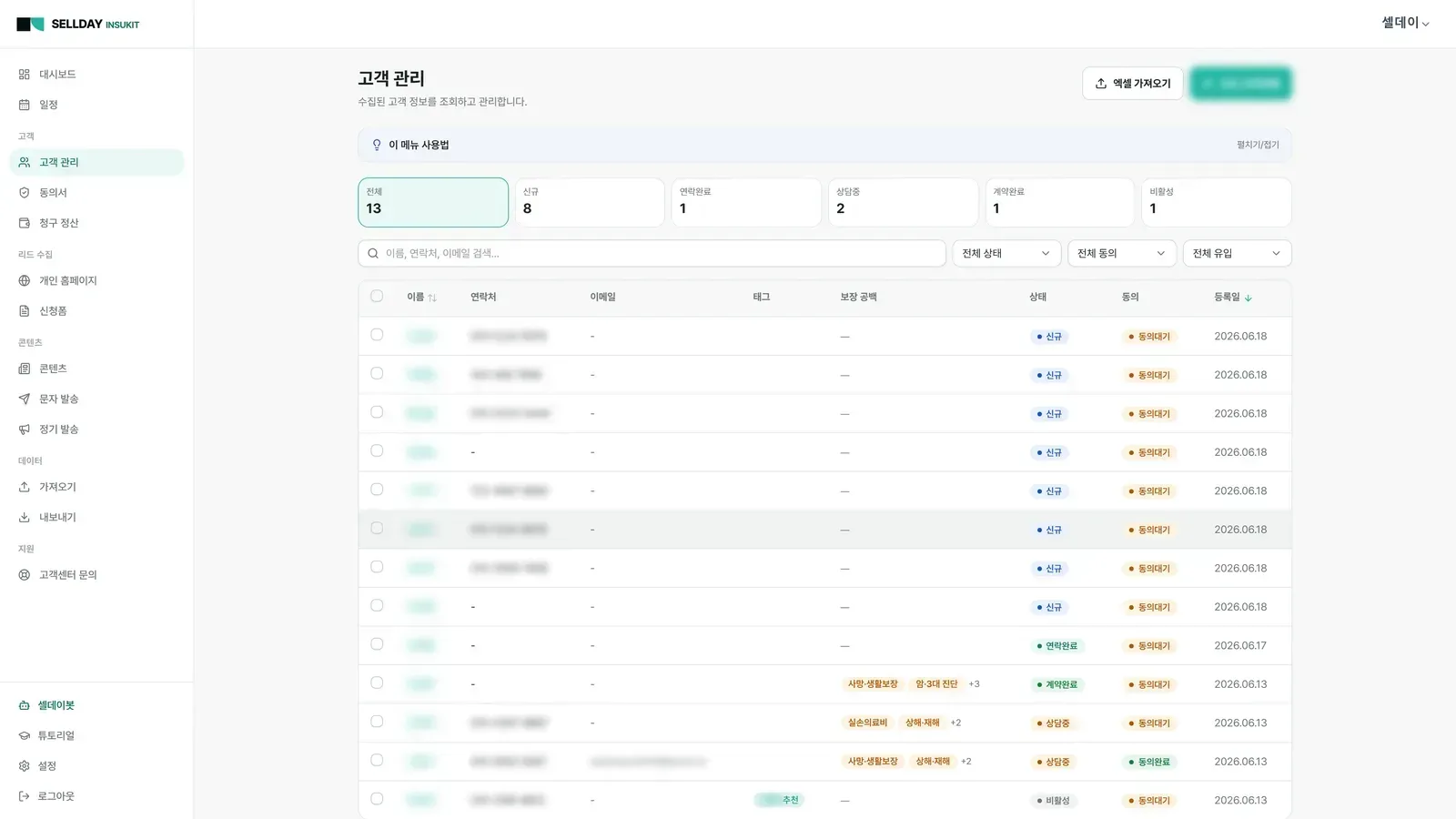Open the 동의서 menu link
The height and width of the screenshot is (819, 1456).
point(96,193)
